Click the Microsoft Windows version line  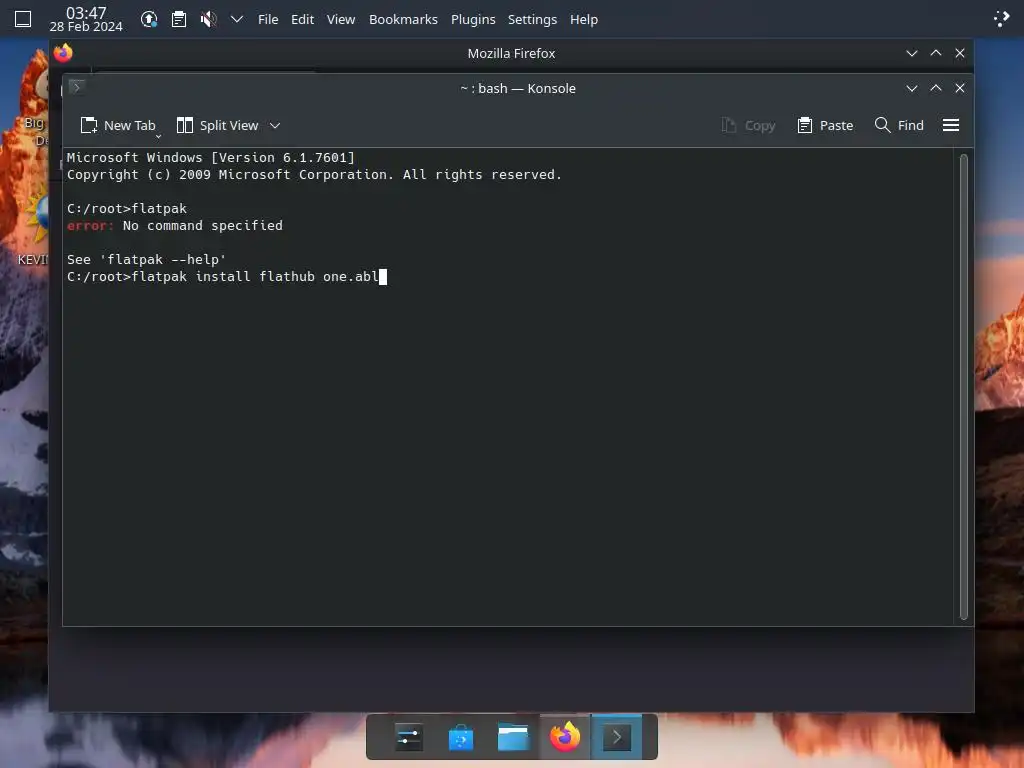point(210,157)
